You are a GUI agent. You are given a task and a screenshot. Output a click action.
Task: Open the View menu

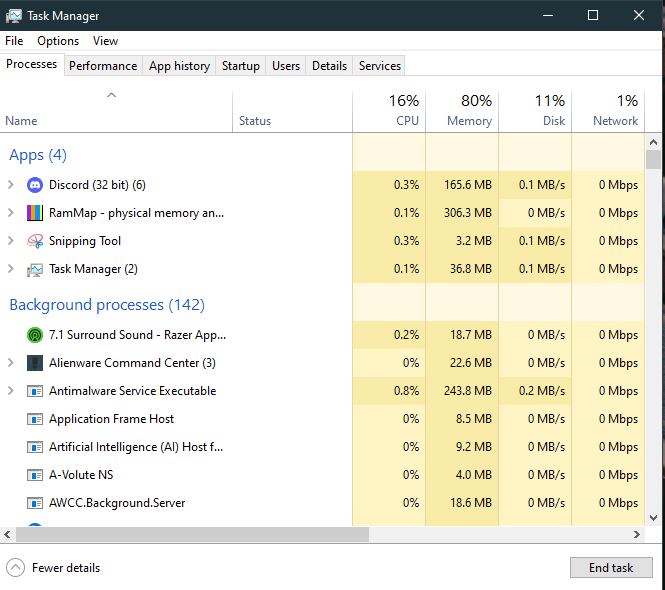coord(105,41)
